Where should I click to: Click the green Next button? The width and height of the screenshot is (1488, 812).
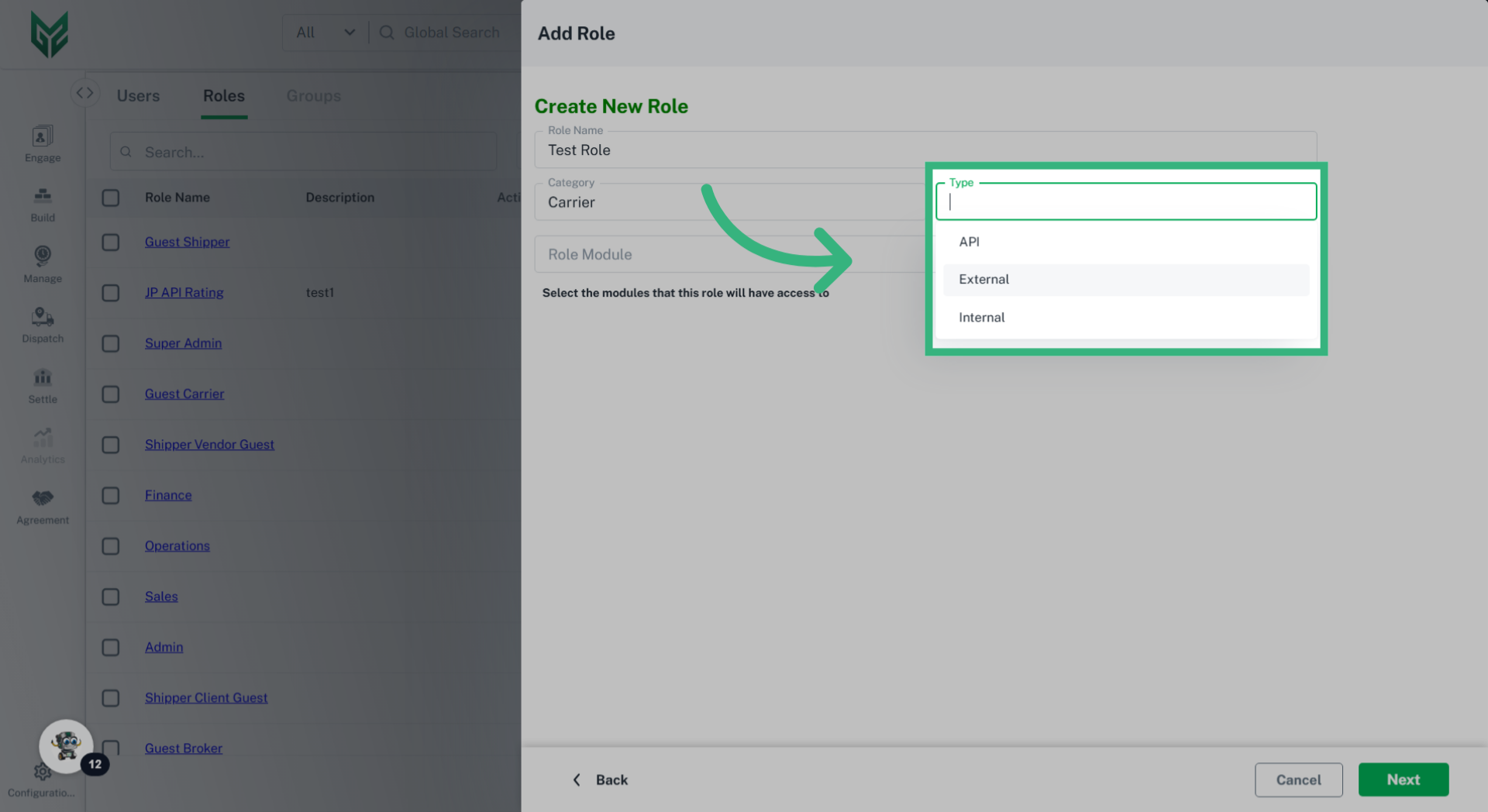(1403, 779)
